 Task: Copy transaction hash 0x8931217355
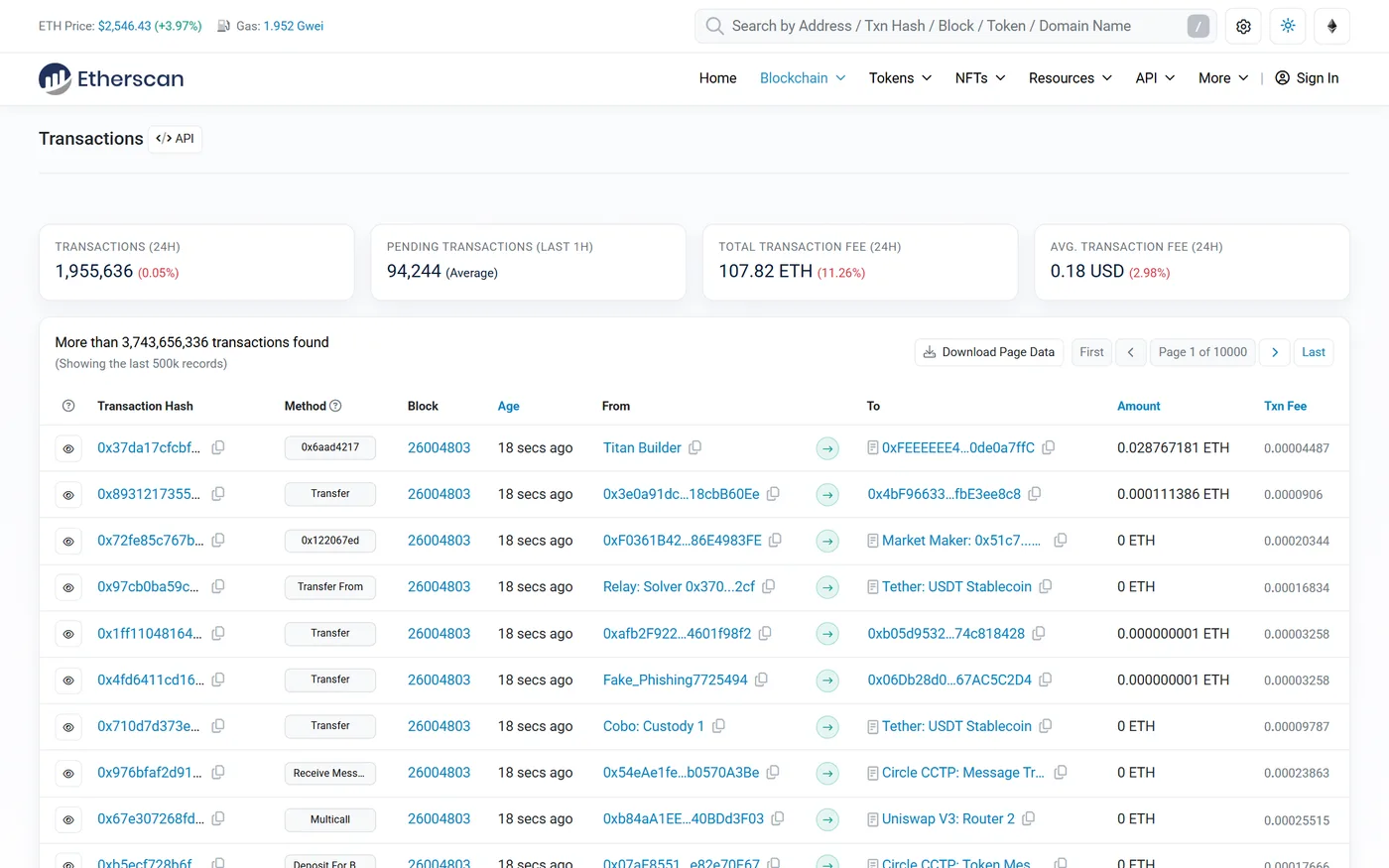(218, 494)
